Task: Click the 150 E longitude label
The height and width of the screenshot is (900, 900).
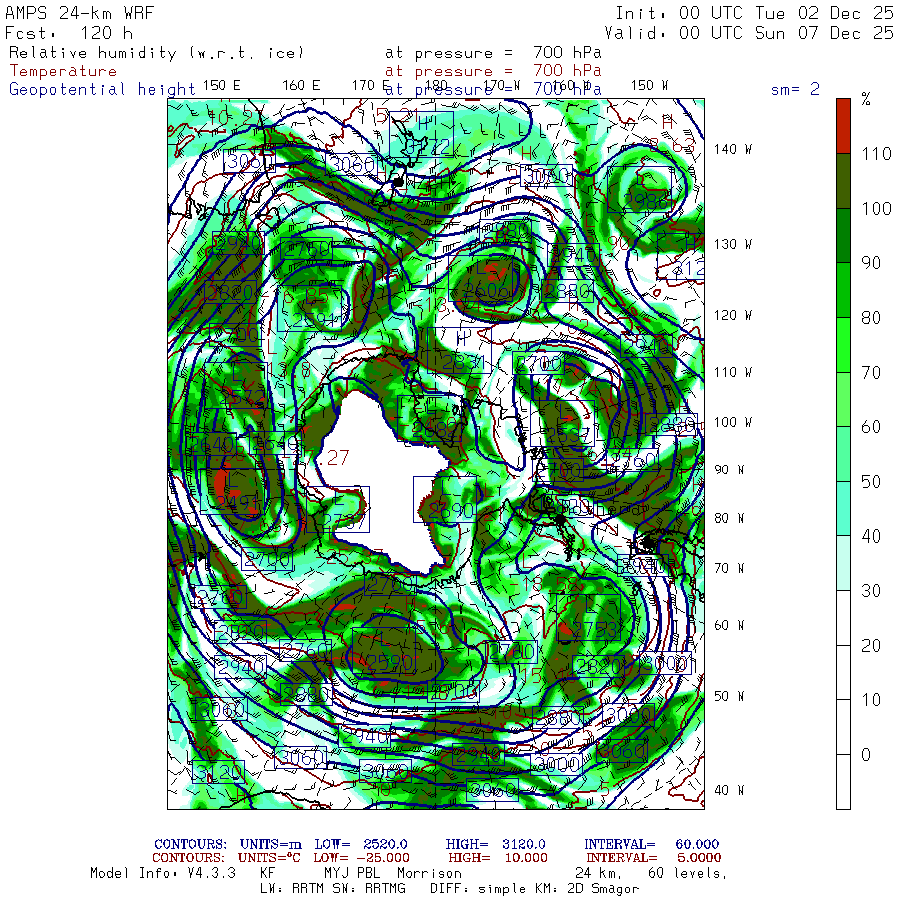Action: click(x=221, y=86)
